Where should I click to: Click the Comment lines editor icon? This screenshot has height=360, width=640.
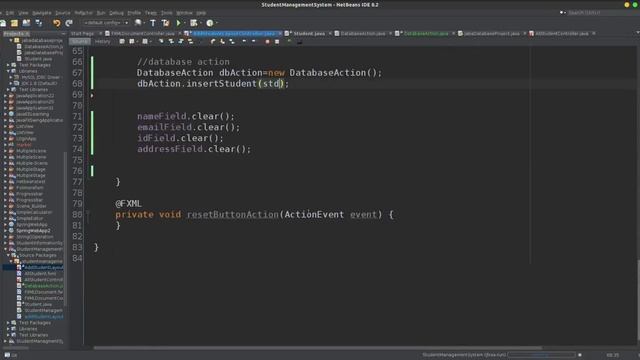[289, 41]
